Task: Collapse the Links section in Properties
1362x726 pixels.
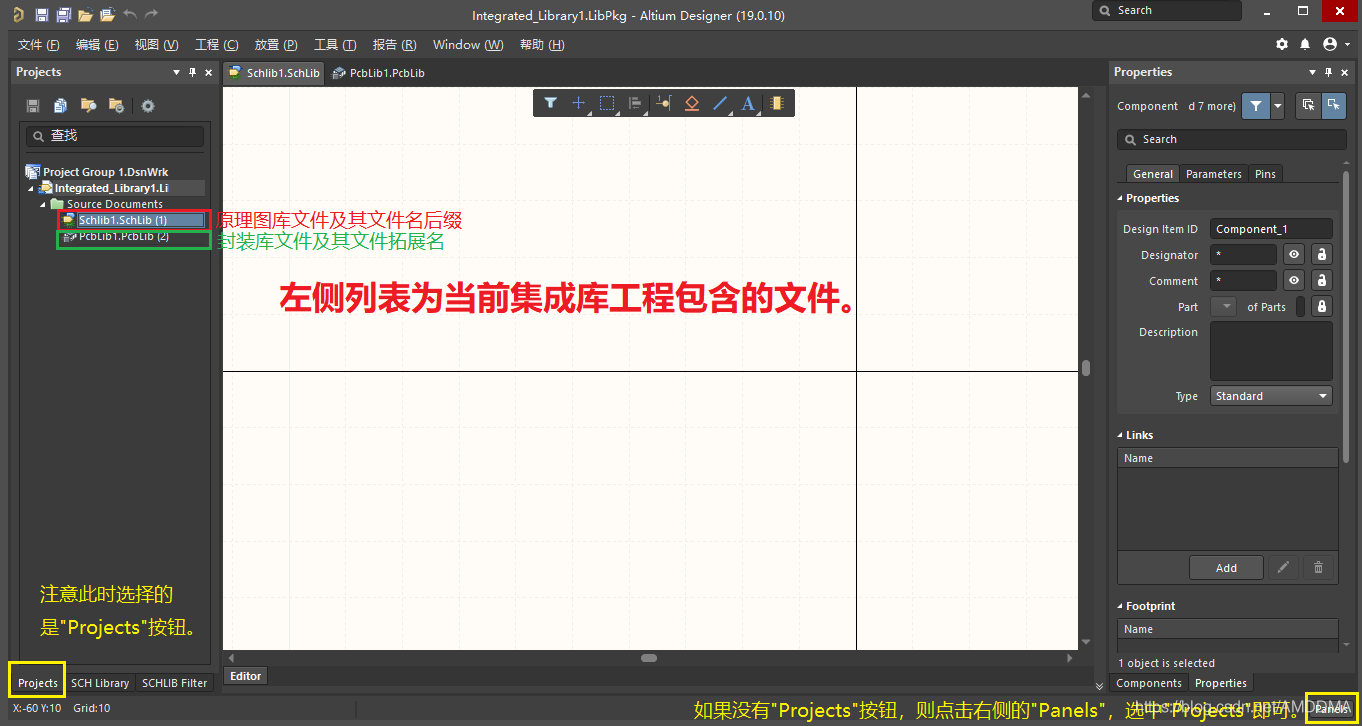Action: [1121, 435]
